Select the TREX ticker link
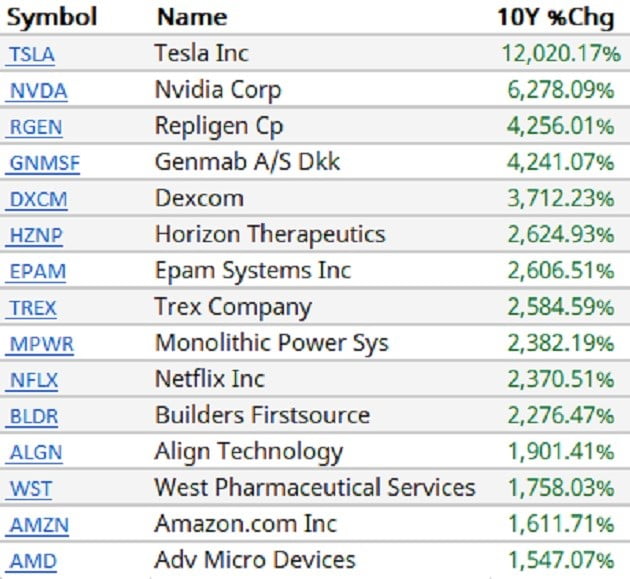Viewport: 630px width, 579px height. click(x=33, y=308)
